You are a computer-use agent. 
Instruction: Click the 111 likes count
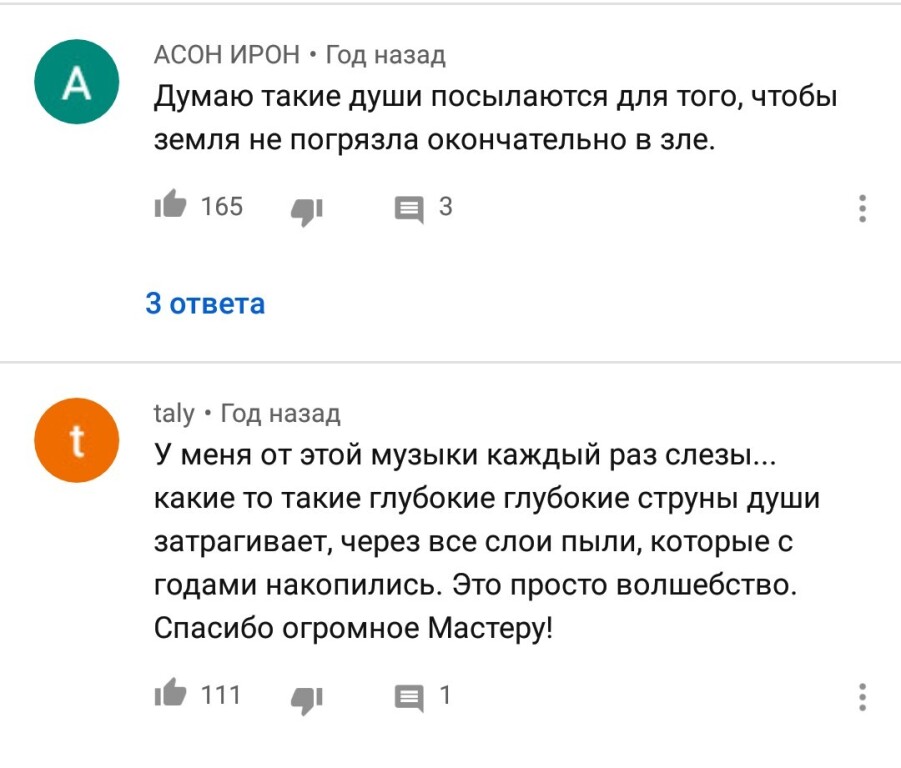pyautogui.click(x=221, y=695)
